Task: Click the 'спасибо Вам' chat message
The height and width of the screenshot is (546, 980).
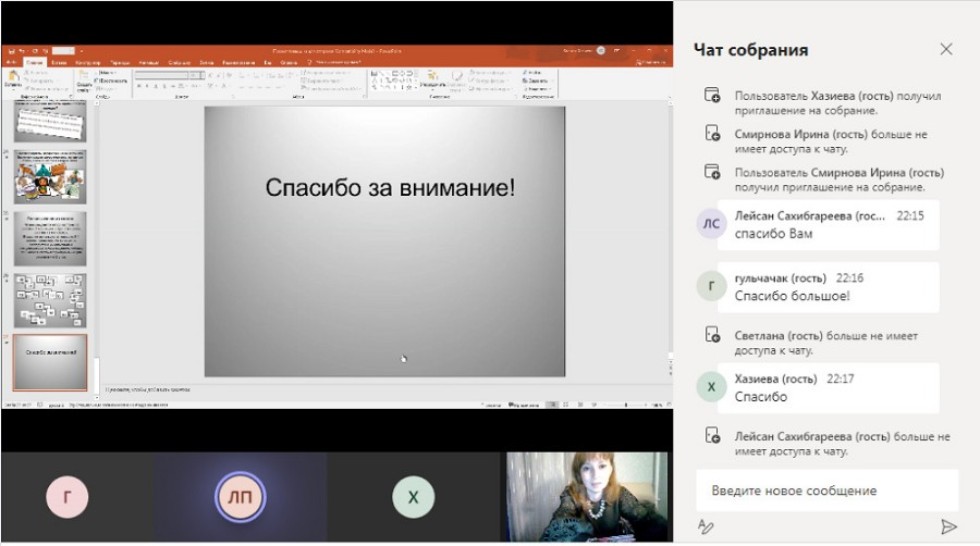Action: click(773, 234)
